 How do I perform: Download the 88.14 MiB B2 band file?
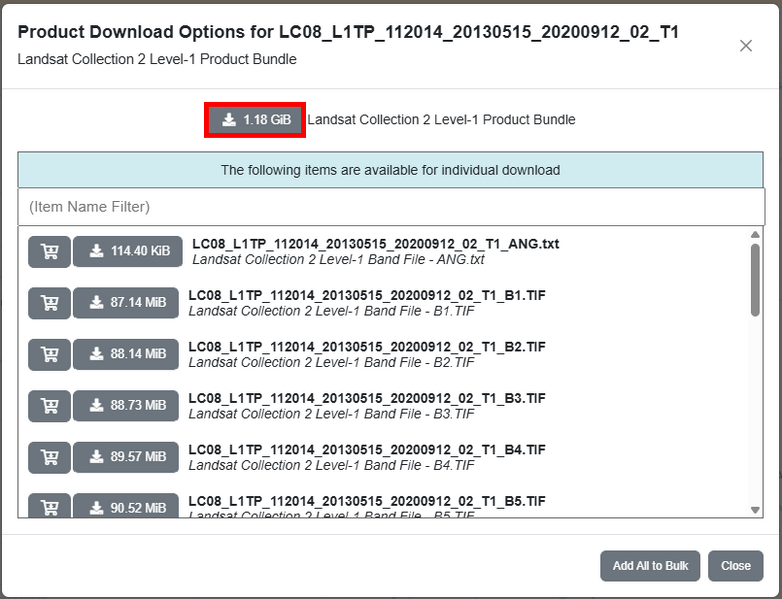(x=126, y=354)
